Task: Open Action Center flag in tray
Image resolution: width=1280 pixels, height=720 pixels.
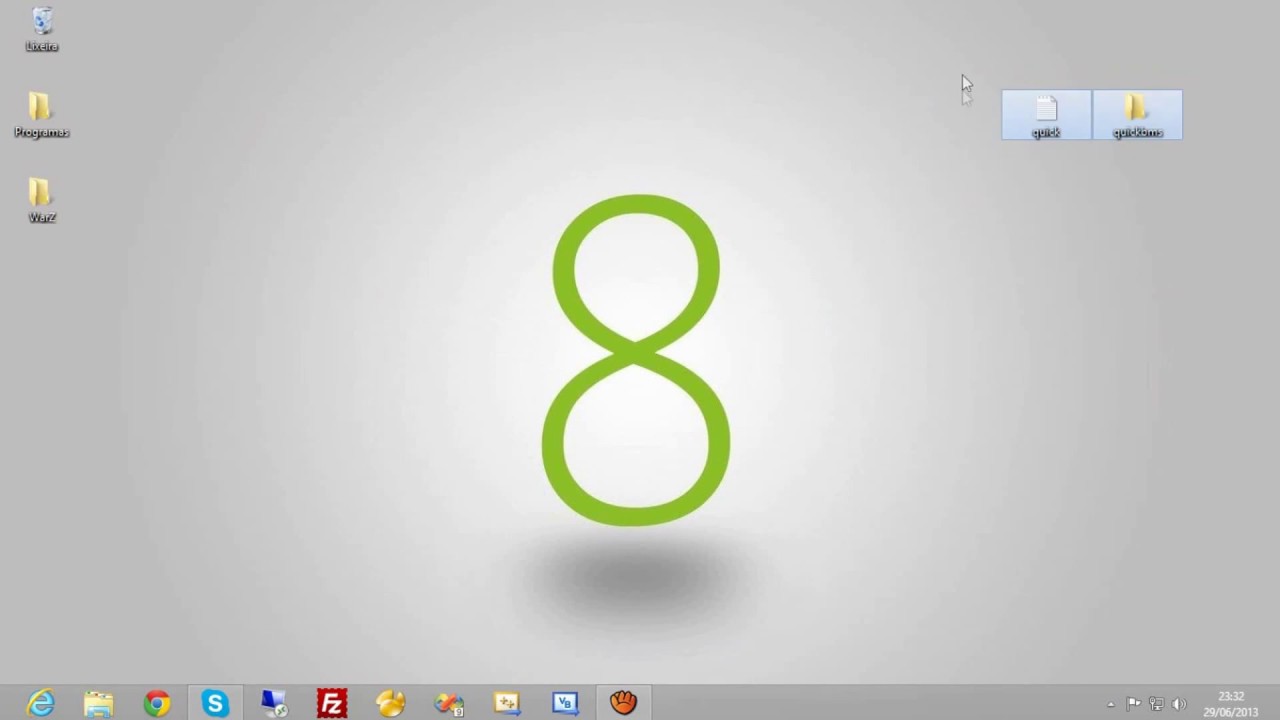Action: [x=1133, y=704]
